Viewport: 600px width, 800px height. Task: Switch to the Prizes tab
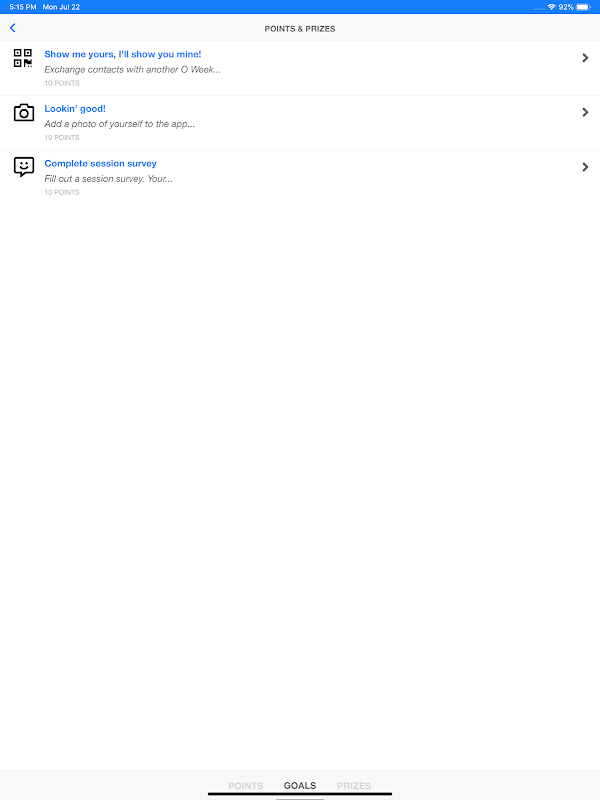354,785
